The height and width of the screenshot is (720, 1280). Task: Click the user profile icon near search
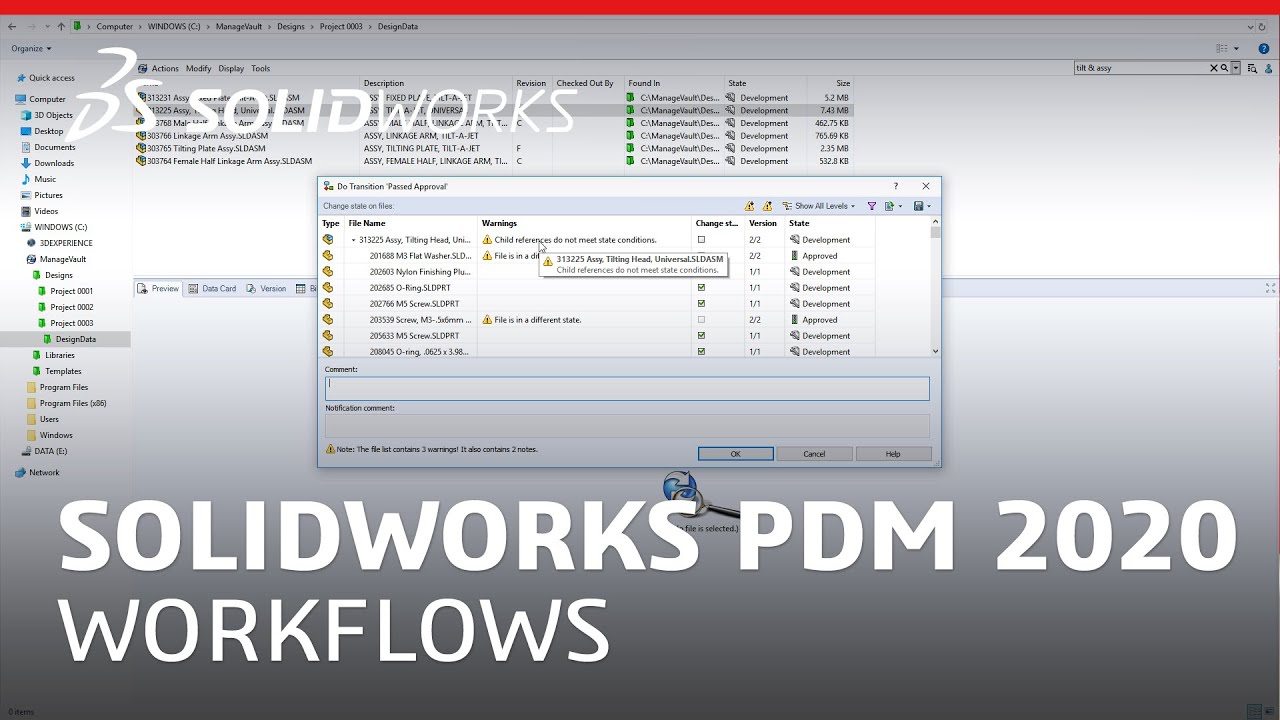tap(1267, 68)
